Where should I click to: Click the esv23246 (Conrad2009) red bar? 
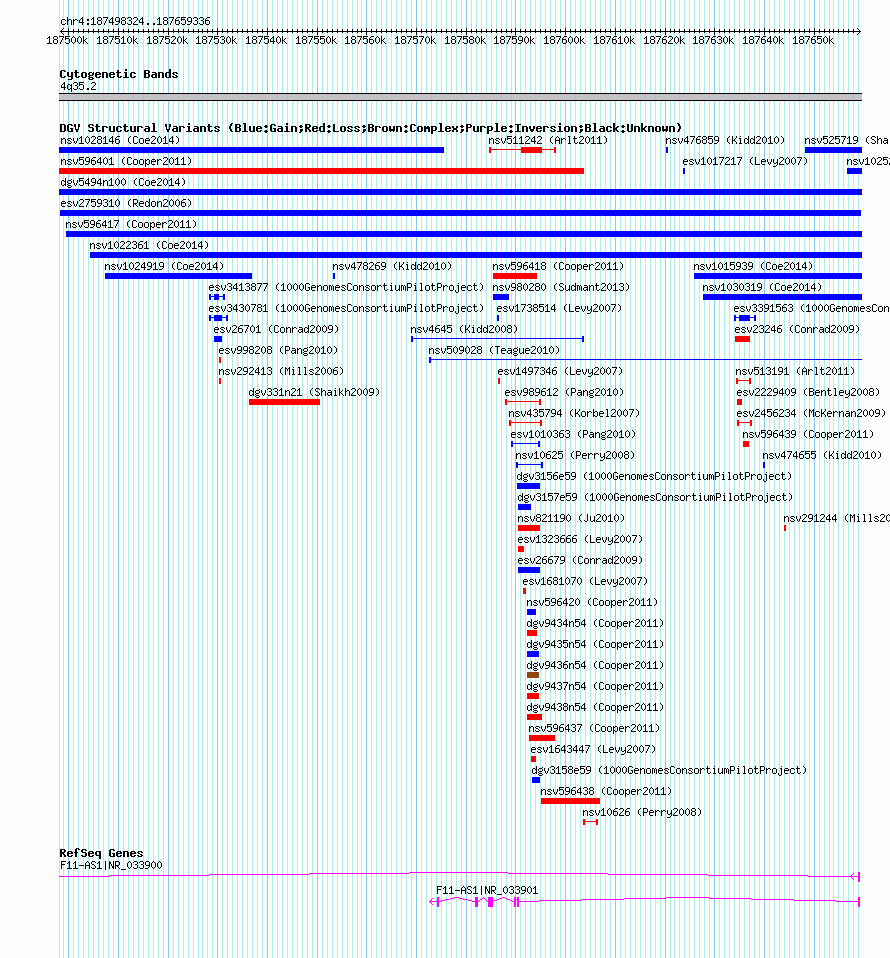pos(742,339)
